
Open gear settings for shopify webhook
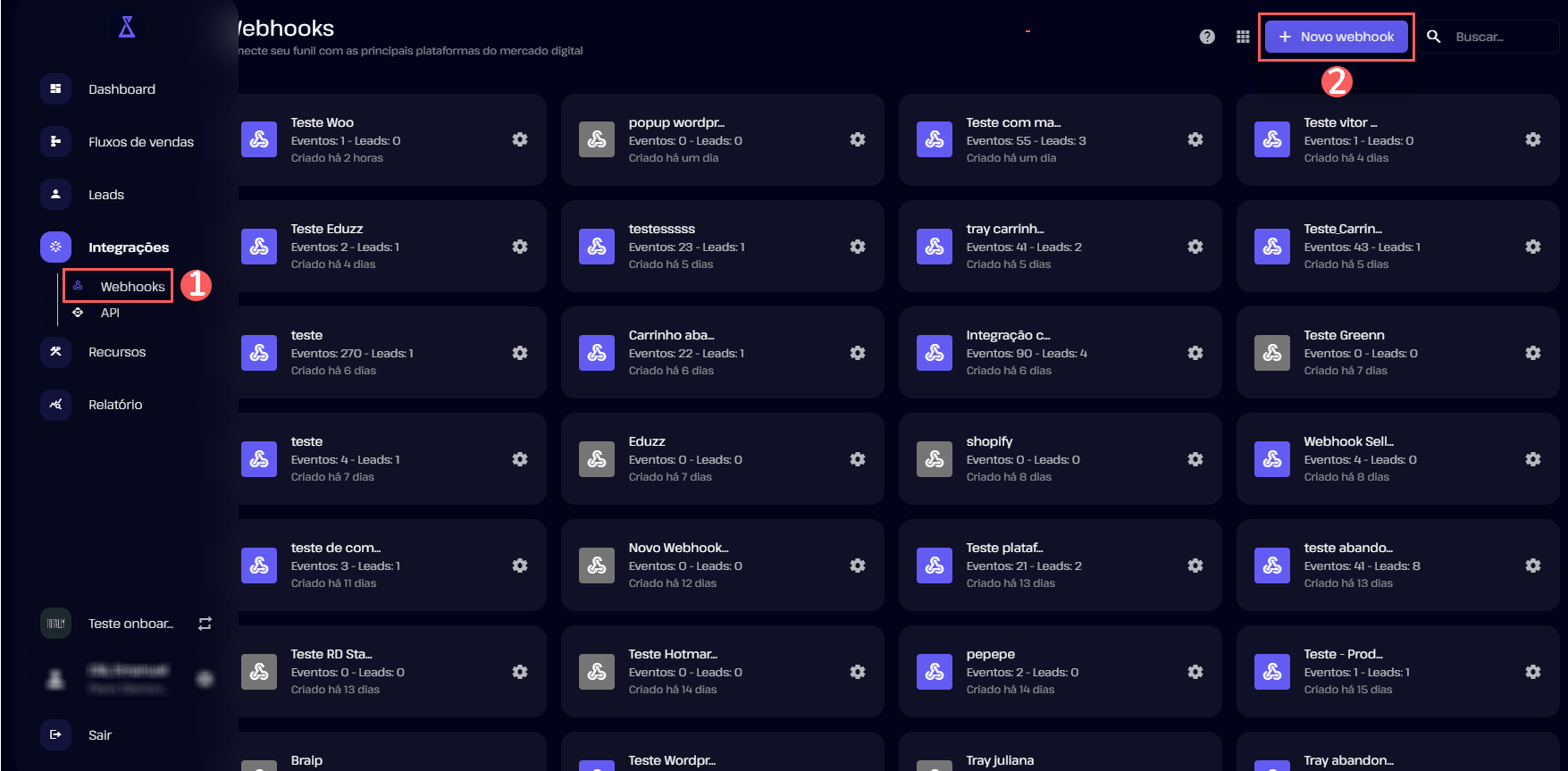[x=1195, y=459]
